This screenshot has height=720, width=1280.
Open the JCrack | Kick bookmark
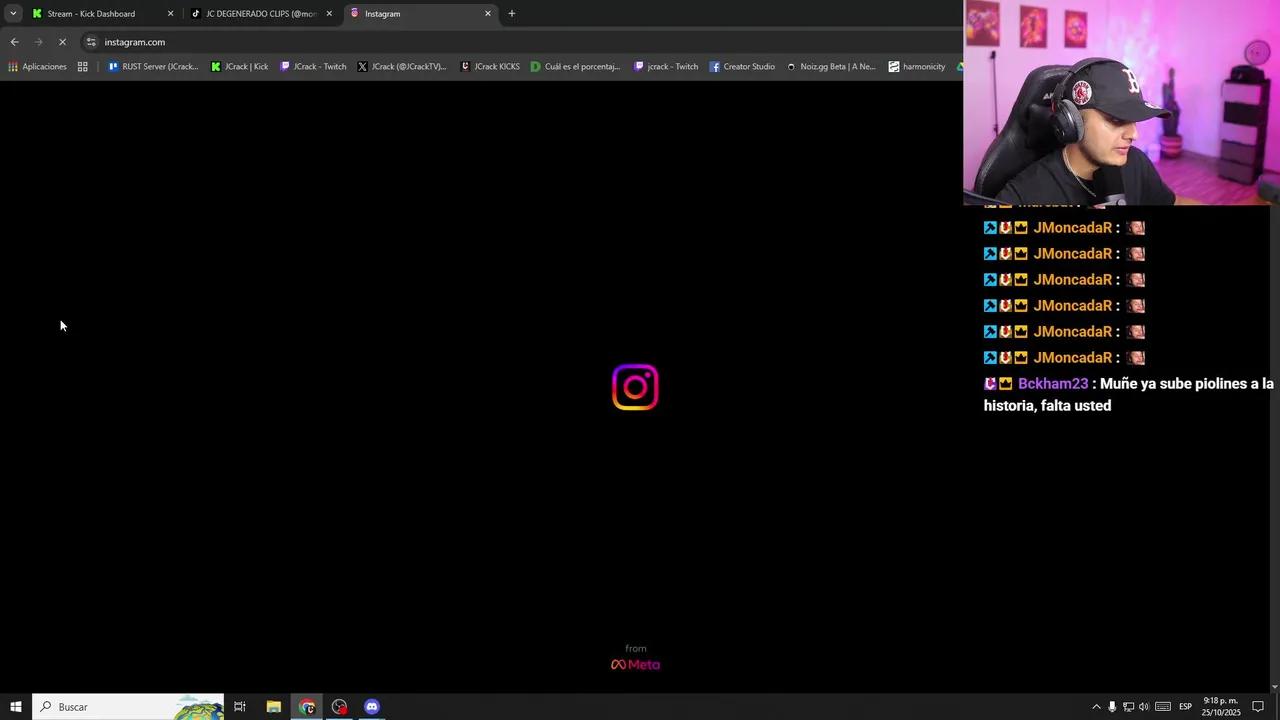[240, 67]
